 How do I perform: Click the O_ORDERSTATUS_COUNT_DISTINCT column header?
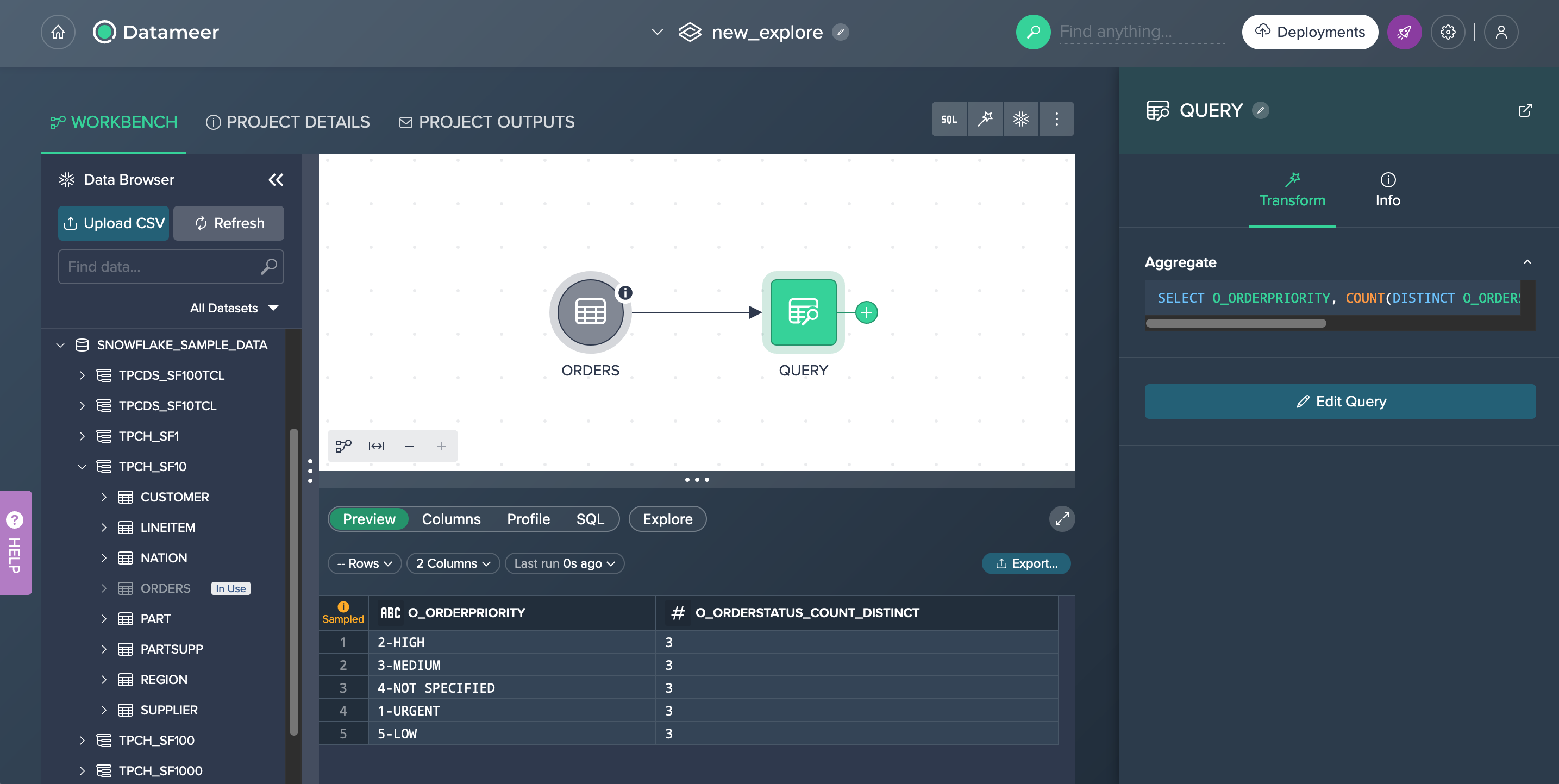(x=857, y=613)
